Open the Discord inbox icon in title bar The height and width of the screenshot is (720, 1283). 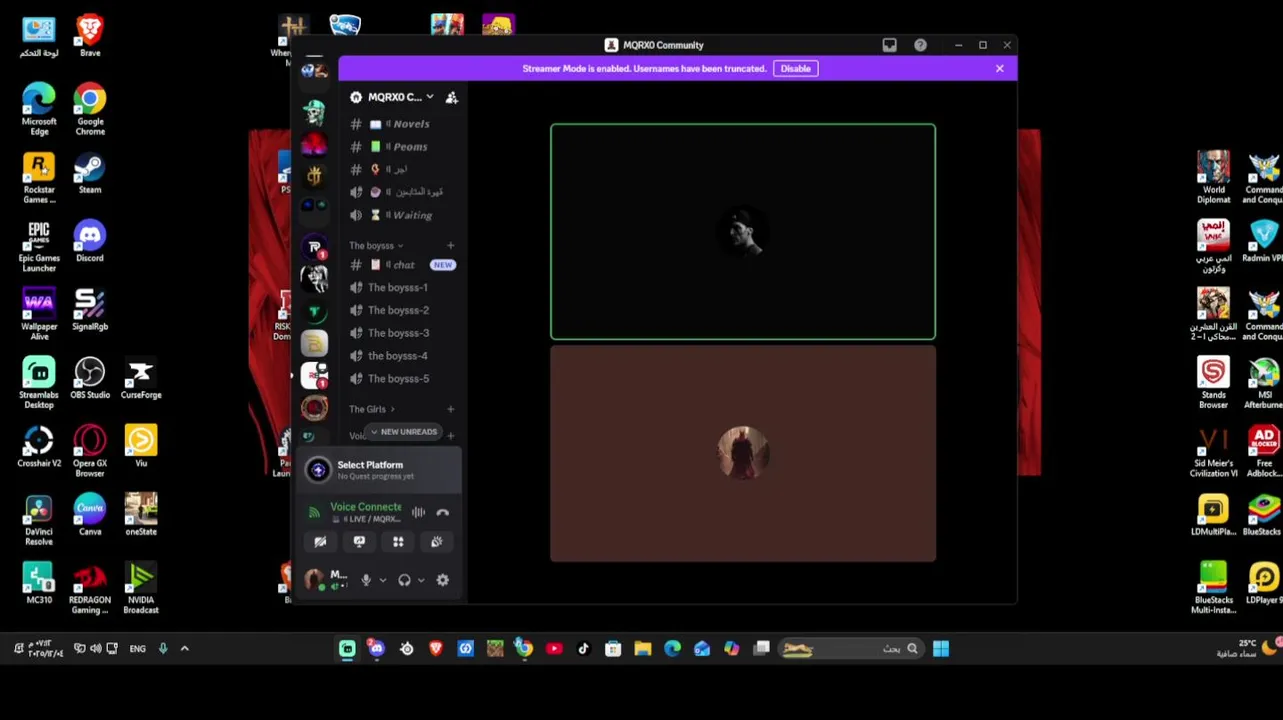point(889,45)
